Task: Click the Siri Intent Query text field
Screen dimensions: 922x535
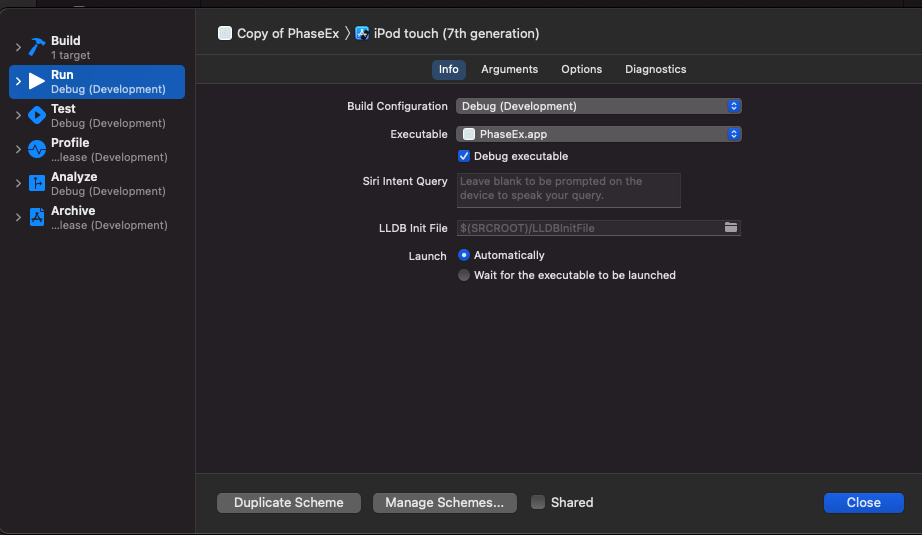Action: click(x=569, y=190)
